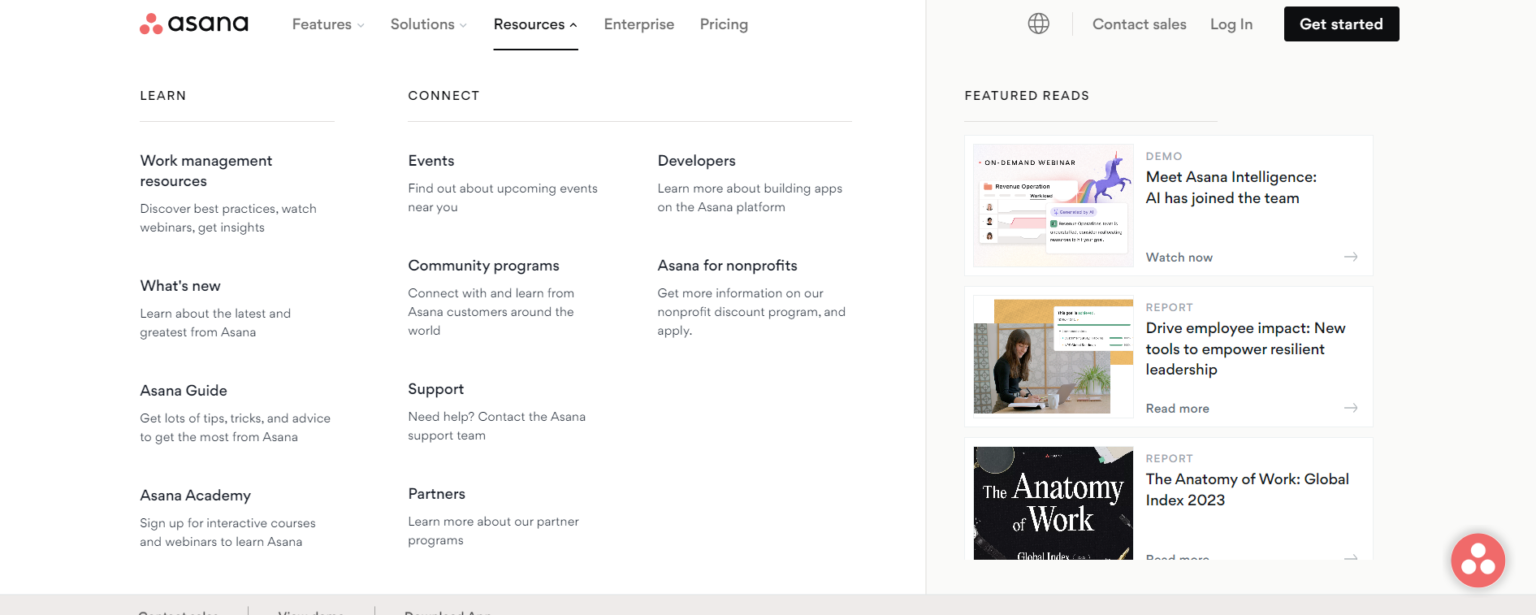
Task: Click the on-demand webinar thumbnail
Action: point(1052,205)
